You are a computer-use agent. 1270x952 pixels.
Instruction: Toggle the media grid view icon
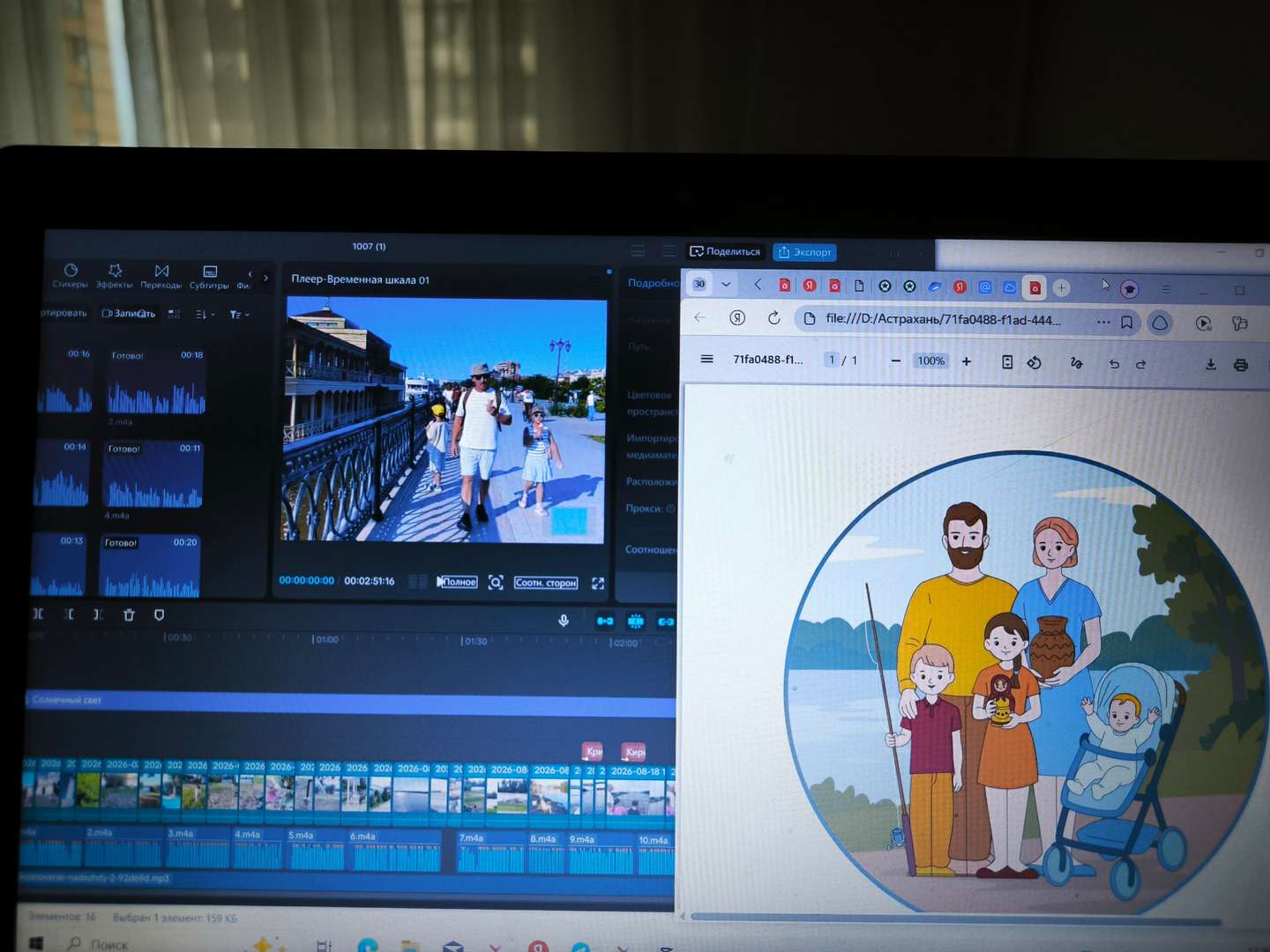coord(174,314)
